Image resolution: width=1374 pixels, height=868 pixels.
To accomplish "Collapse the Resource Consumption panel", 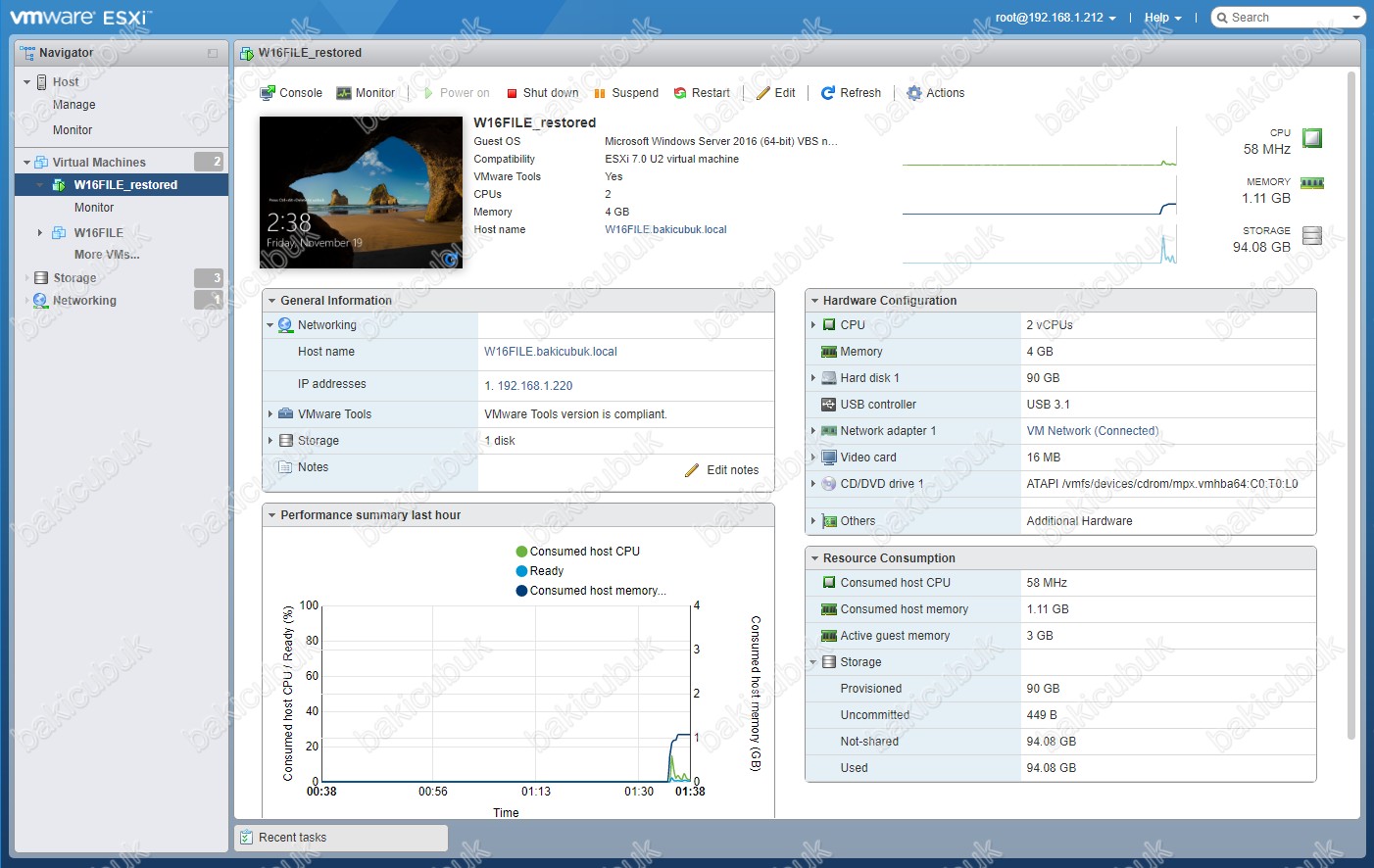I will 814,558.
